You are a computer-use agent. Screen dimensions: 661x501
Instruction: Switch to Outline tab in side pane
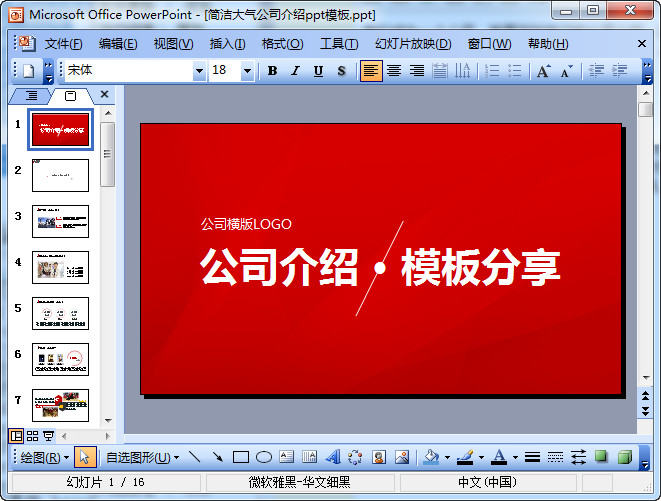[31, 96]
